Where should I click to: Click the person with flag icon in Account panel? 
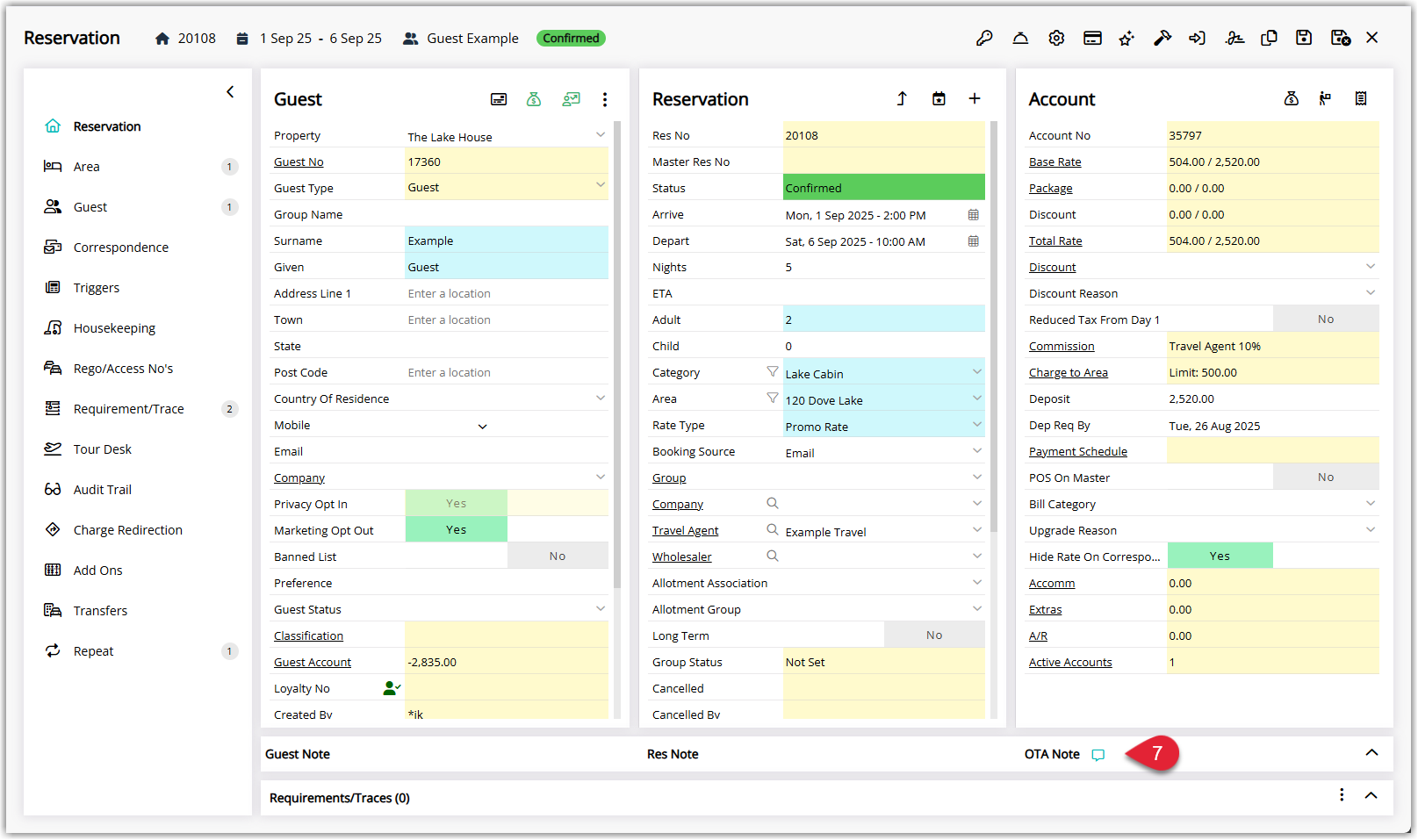1325,98
